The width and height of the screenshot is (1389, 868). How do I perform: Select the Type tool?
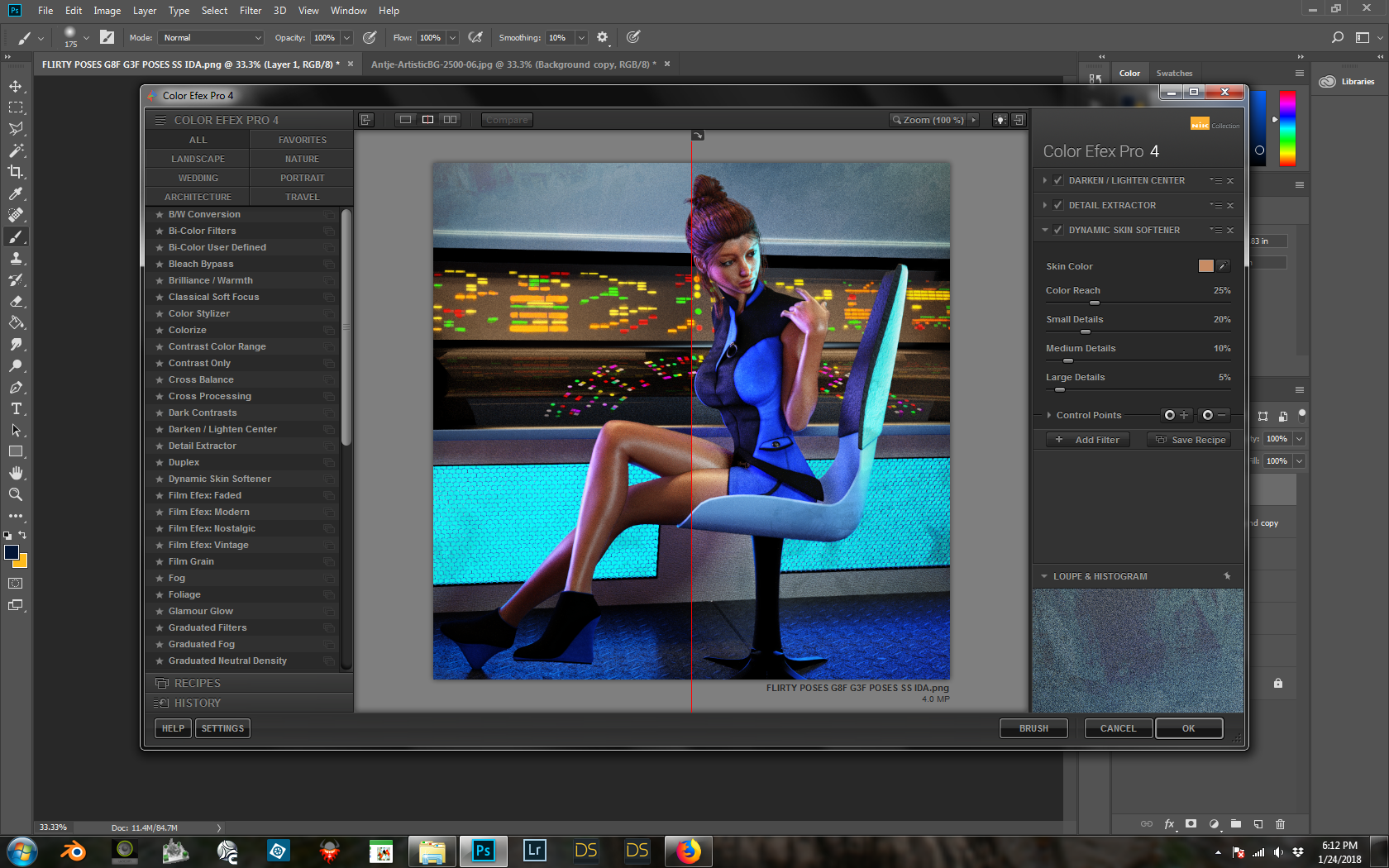(16, 409)
